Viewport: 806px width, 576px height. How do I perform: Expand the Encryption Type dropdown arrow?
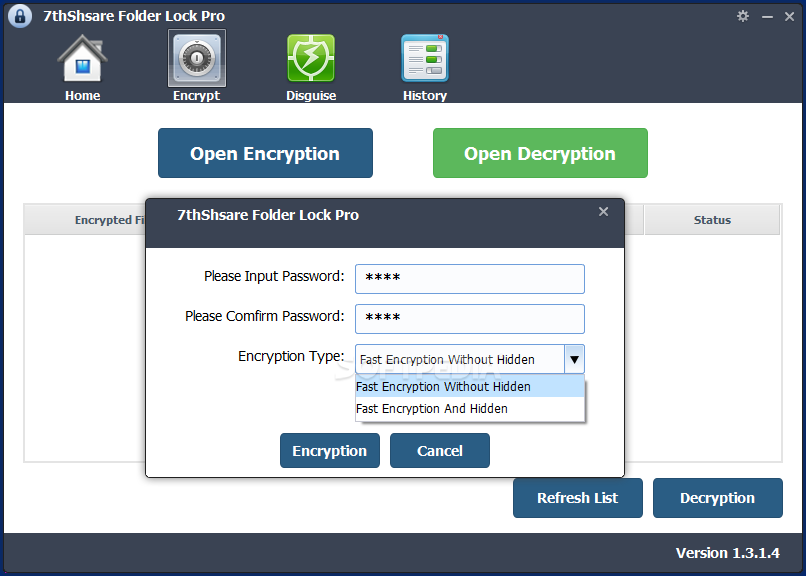[x=574, y=359]
